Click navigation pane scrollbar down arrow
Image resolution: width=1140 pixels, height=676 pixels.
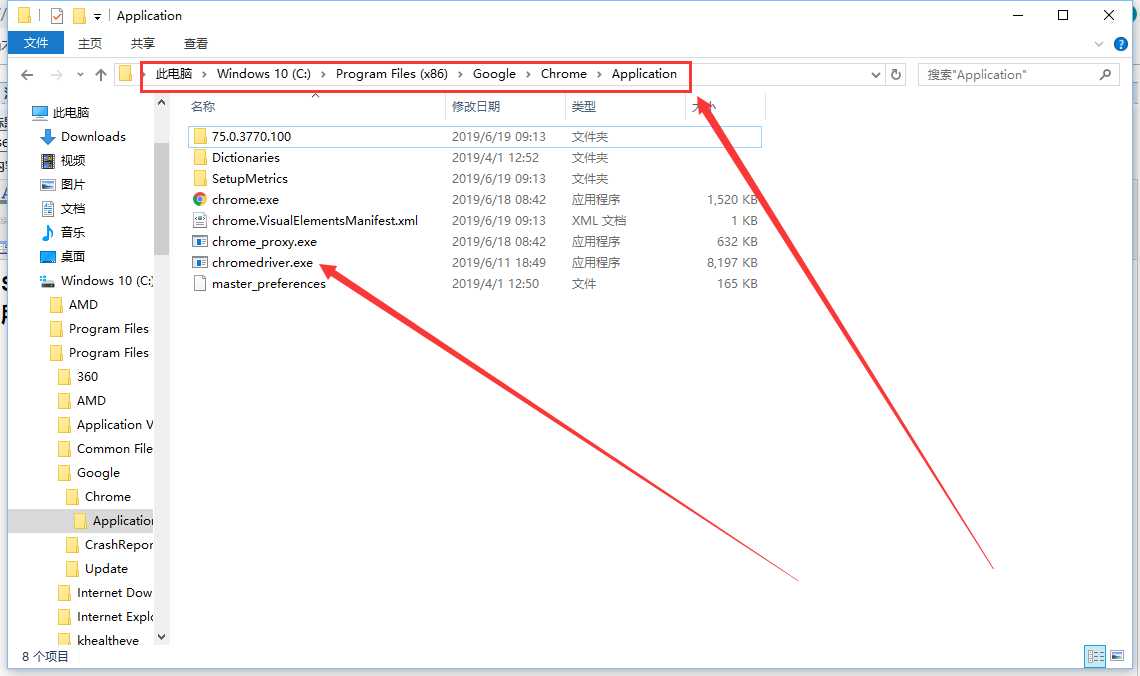[161, 637]
